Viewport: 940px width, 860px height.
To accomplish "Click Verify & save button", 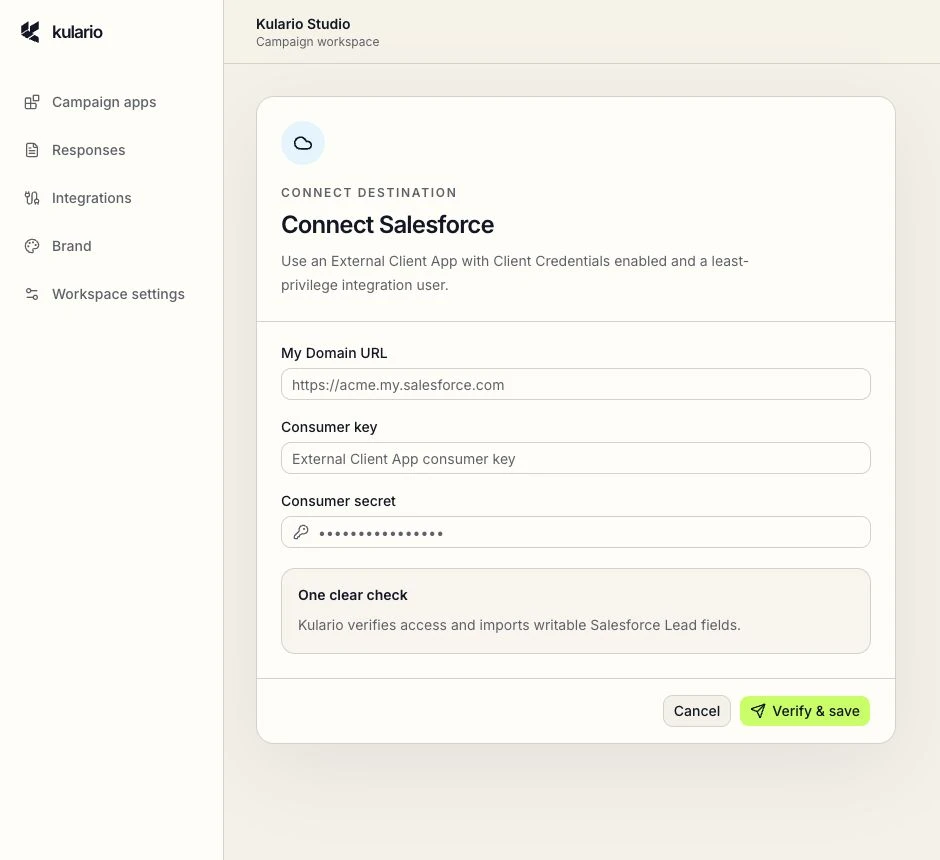I will pos(805,711).
